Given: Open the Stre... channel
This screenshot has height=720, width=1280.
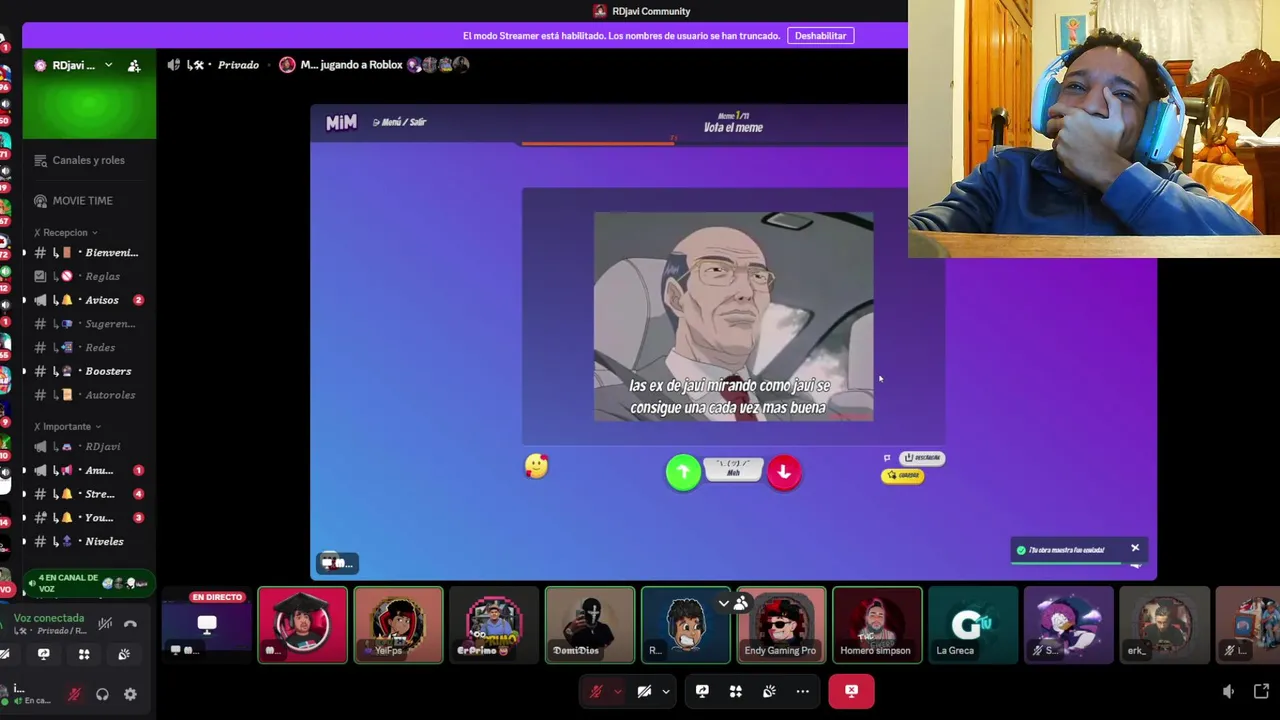Looking at the screenshot, I should pyautogui.click(x=89, y=494).
